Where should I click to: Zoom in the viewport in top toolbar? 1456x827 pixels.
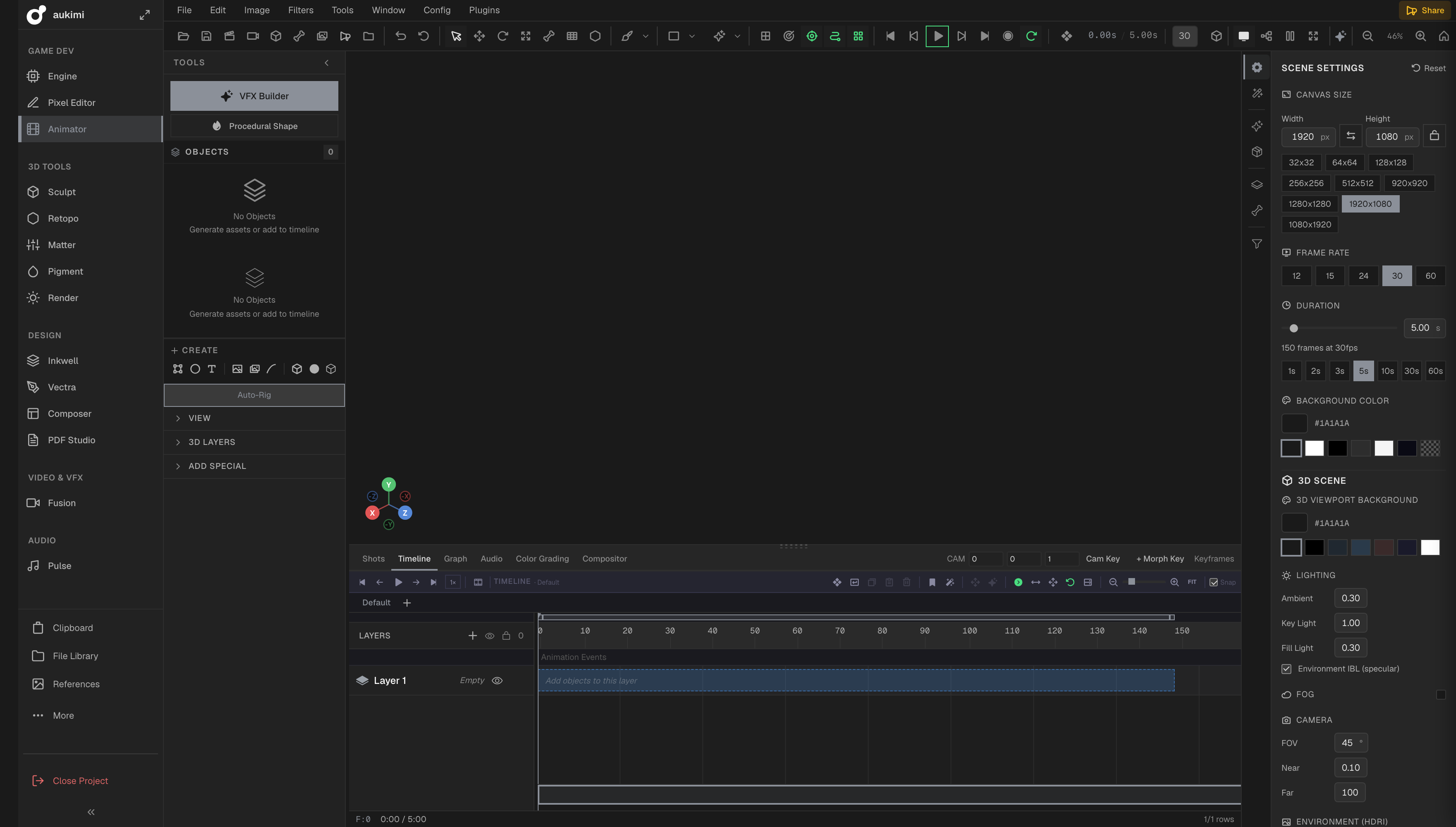click(1420, 36)
